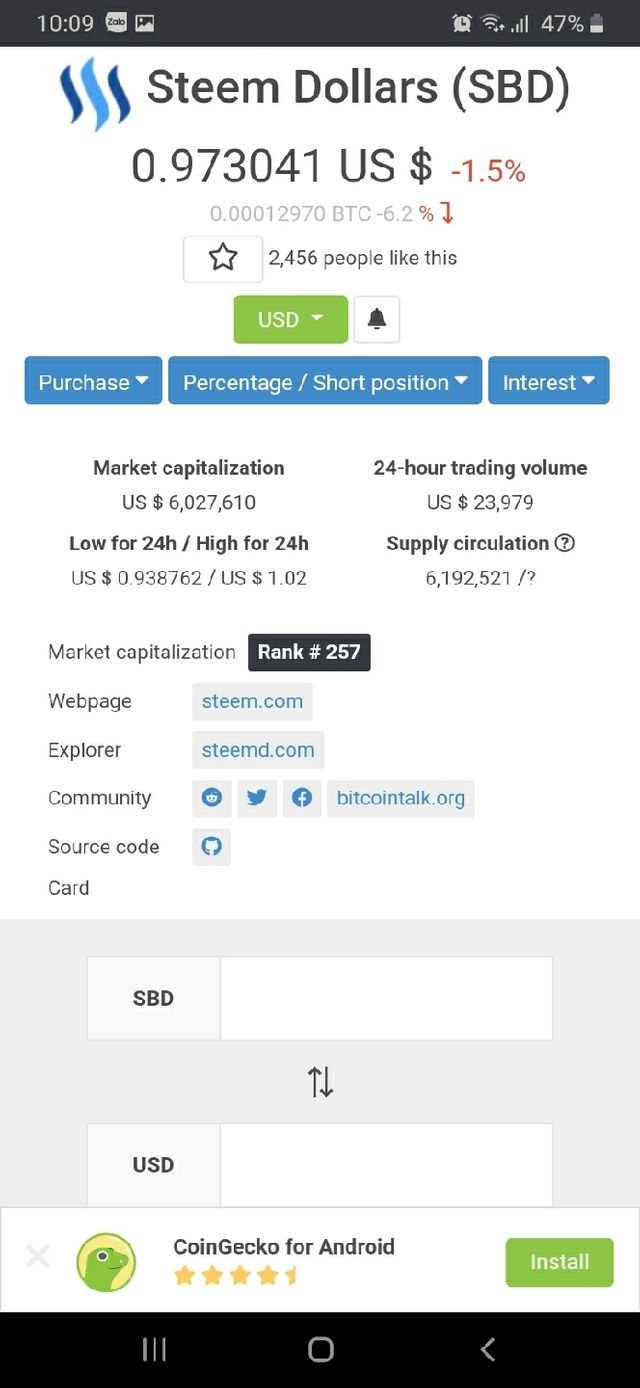
Task: Tap the SBD amount input field
Action: [x=386, y=998]
